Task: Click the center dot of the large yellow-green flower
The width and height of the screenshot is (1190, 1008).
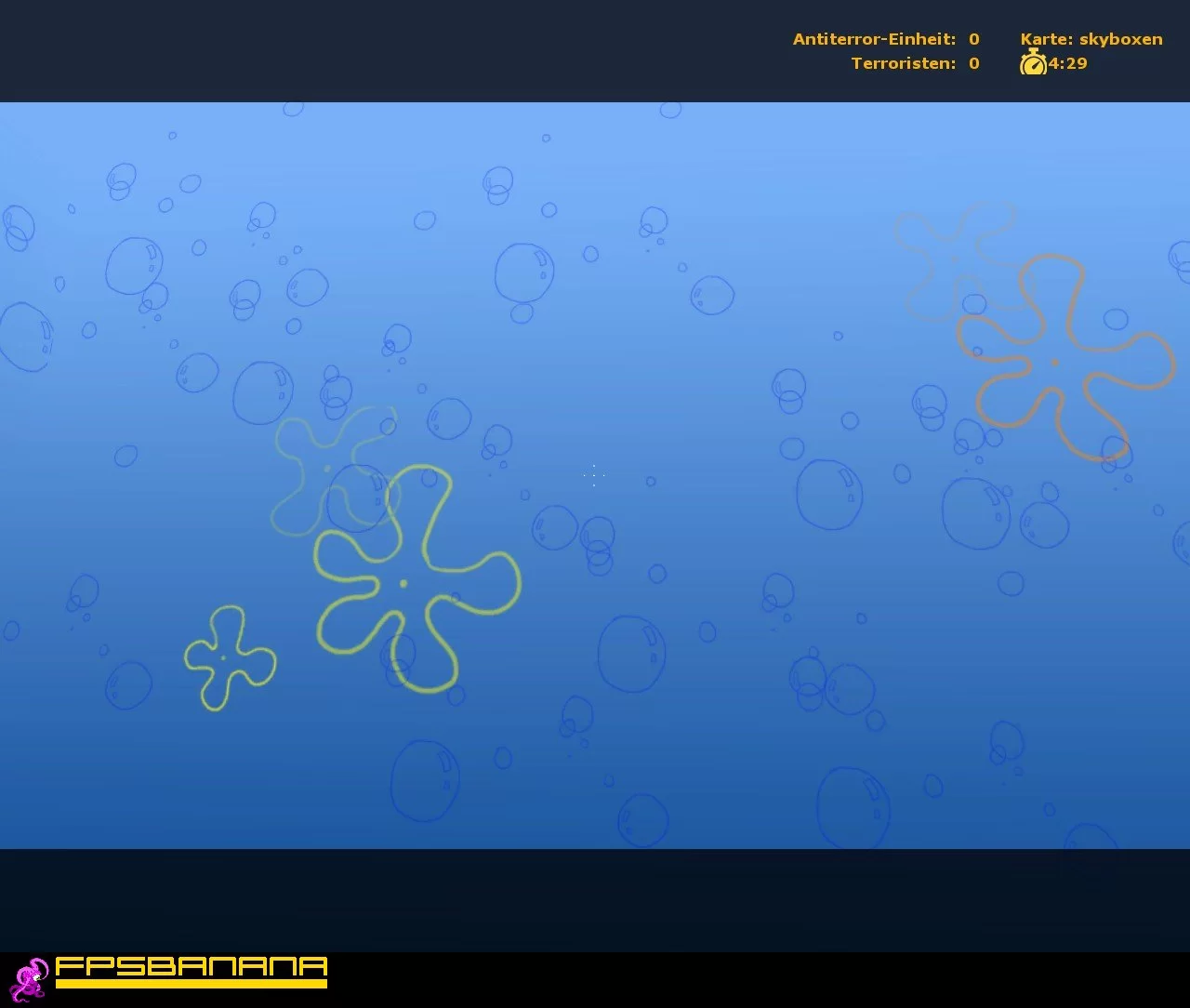Action: point(403,584)
